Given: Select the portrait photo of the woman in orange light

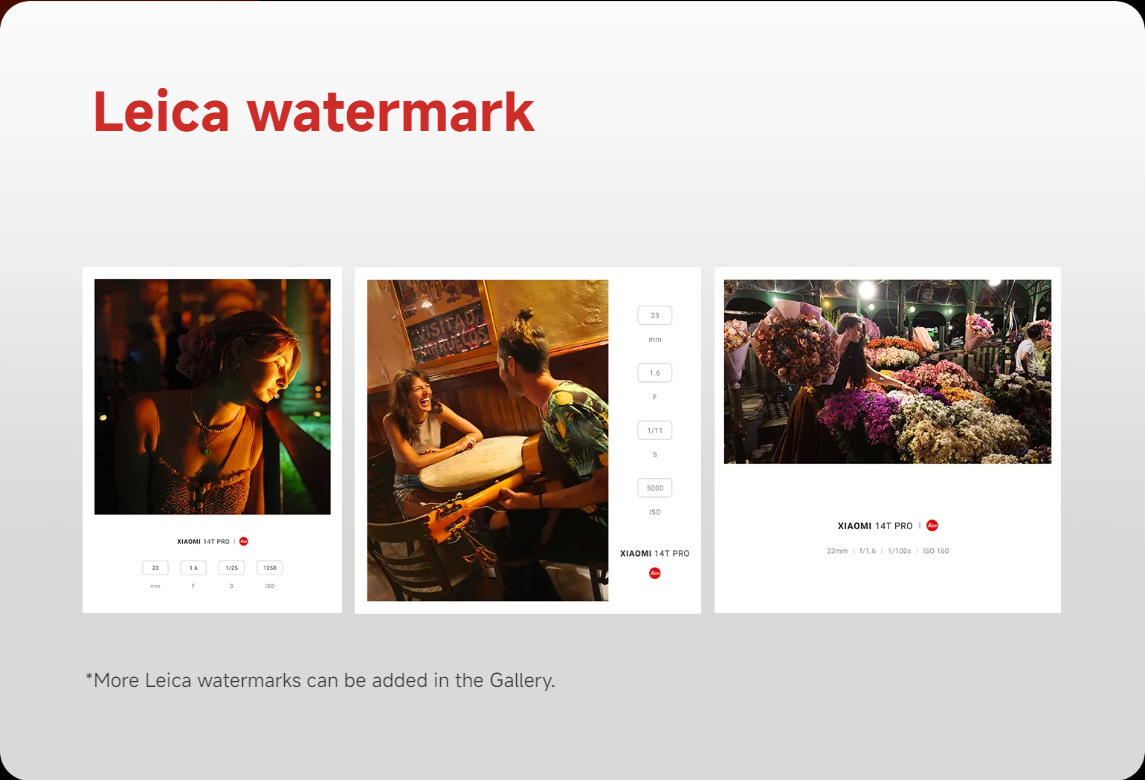Looking at the screenshot, I should pyautogui.click(x=212, y=397).
